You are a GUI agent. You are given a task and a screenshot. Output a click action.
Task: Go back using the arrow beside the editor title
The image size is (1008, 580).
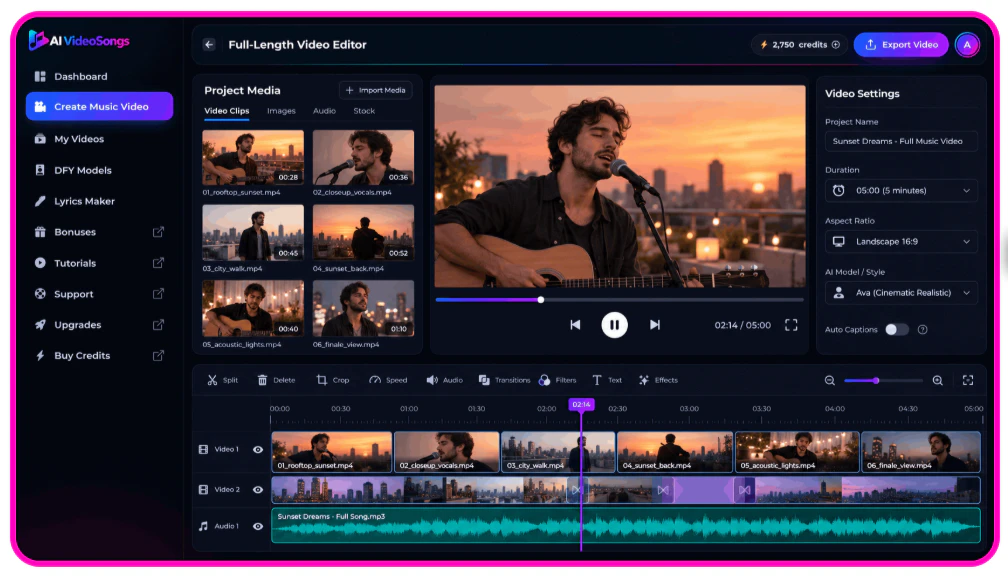tap(209, 44)
